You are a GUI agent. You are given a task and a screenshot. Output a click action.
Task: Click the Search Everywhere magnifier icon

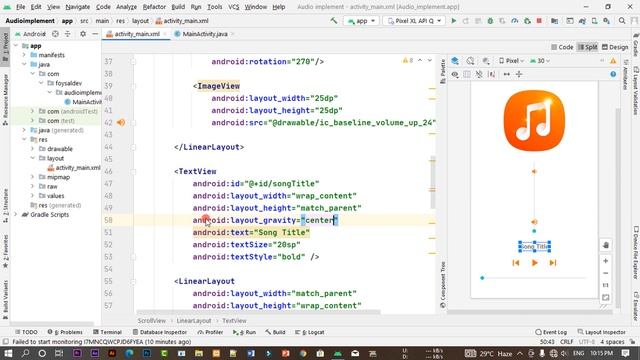tap(622, 21)
